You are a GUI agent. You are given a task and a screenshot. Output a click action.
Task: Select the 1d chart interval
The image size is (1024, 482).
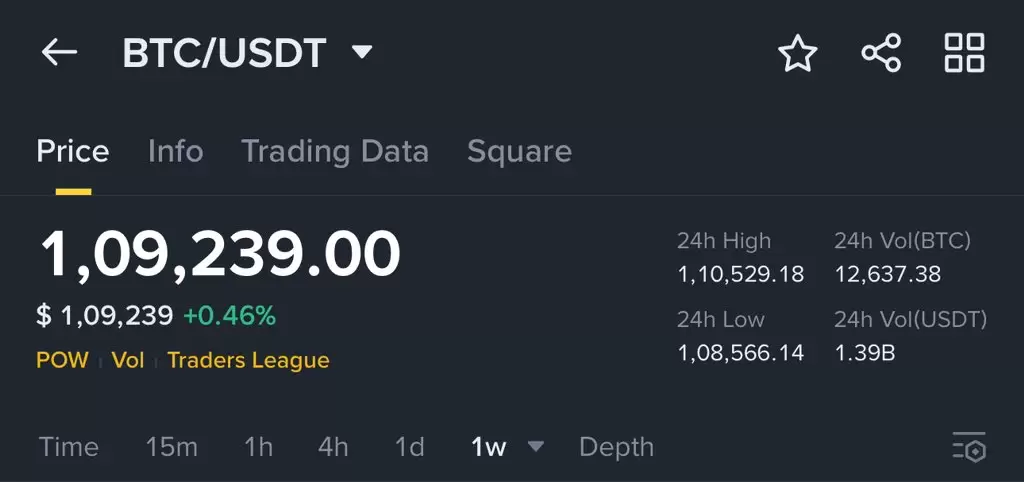click(409, 447)
